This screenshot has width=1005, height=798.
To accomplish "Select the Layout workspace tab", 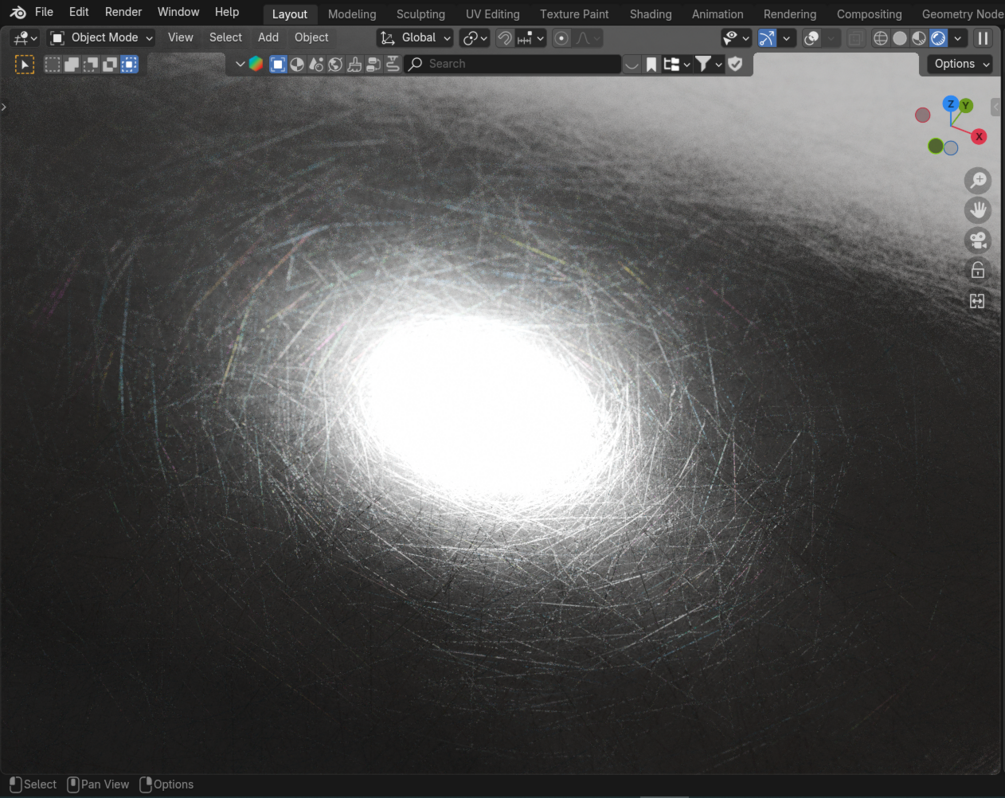I will (289, 13).
